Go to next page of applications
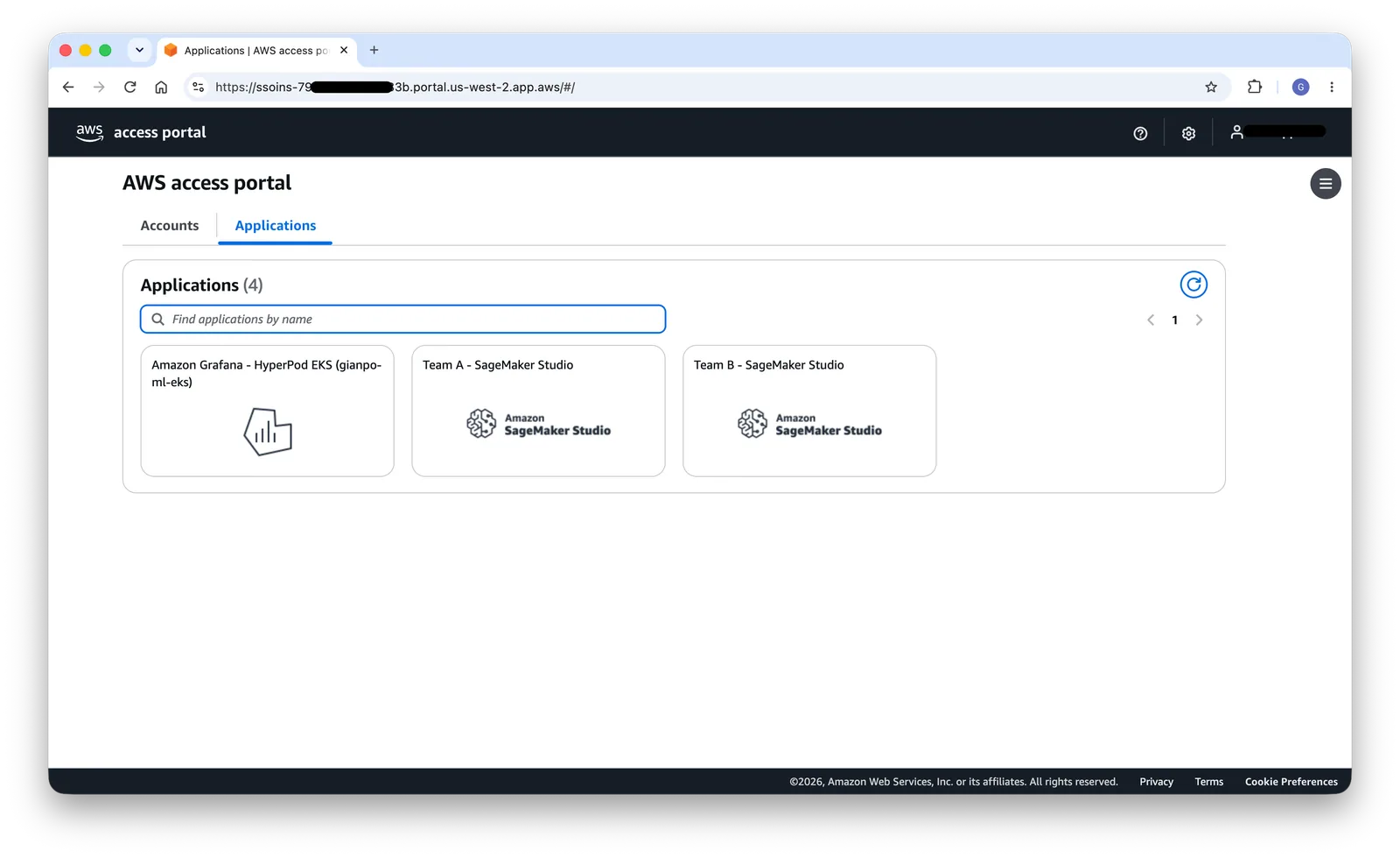Image resolution: width=1400 pixels, height=858 pixels. 1199,320
